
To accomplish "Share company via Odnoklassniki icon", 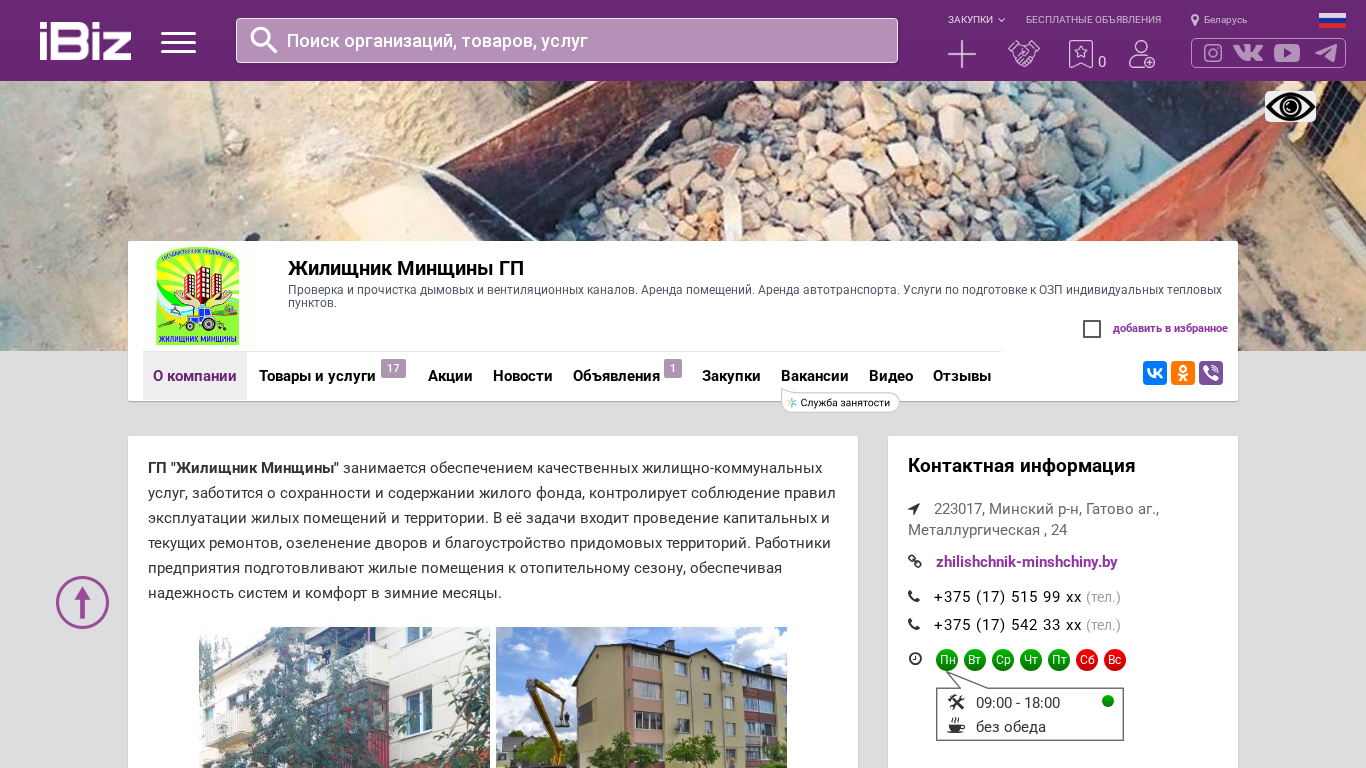I will (x=1183, y=373).
